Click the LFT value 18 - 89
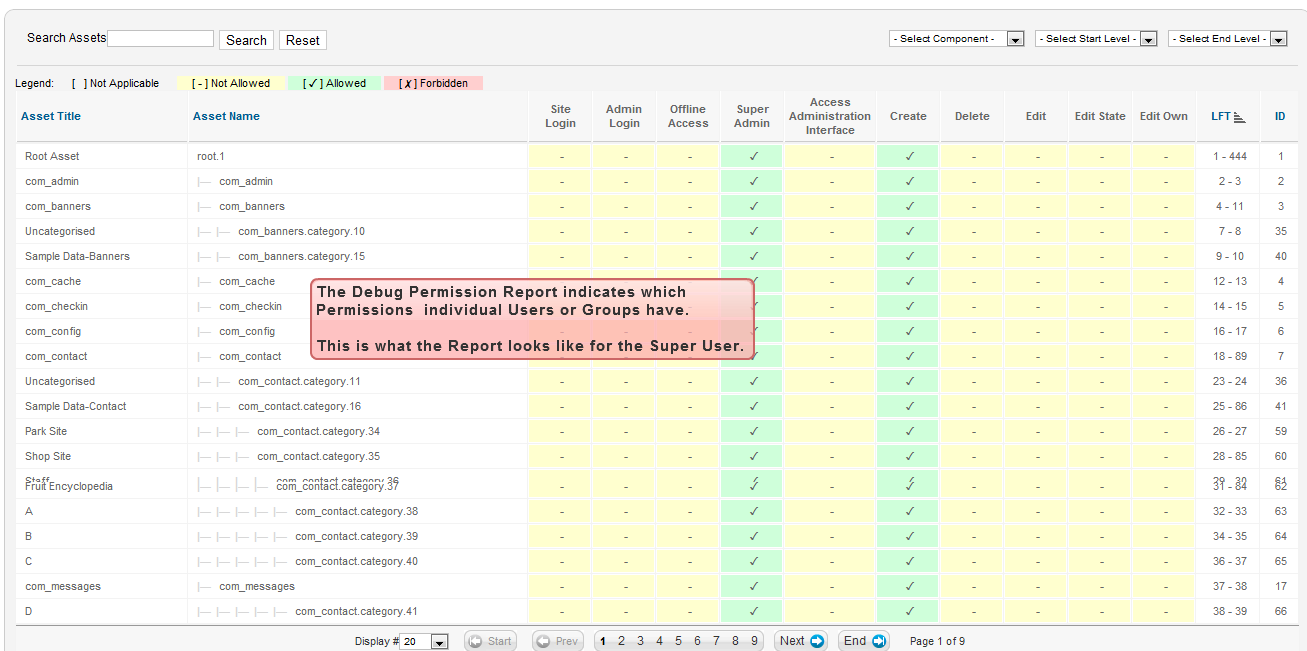Viewport: 1307px width, 651px height. [1230, 356]
